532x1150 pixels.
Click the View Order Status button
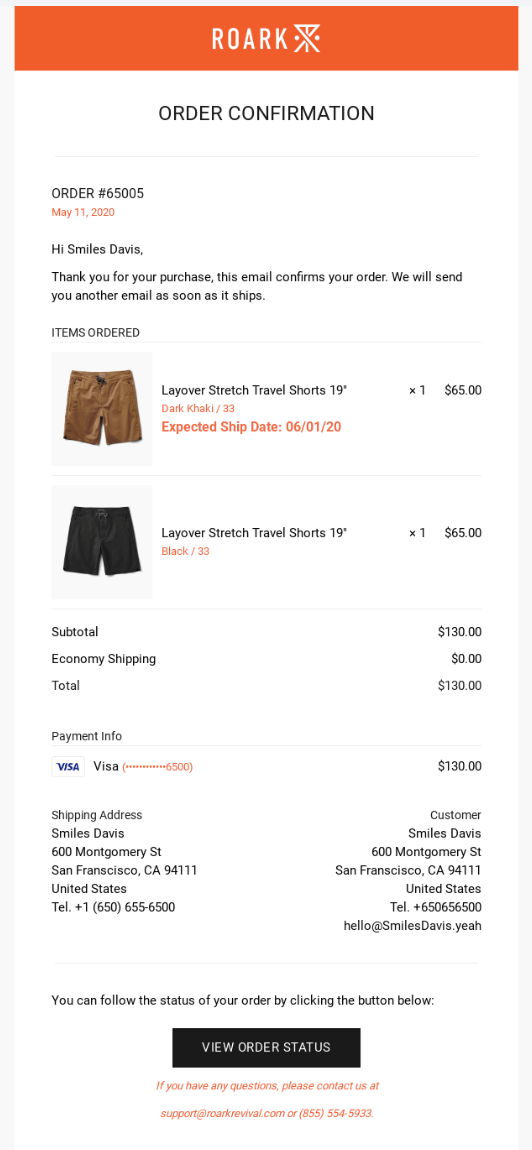266,1047
